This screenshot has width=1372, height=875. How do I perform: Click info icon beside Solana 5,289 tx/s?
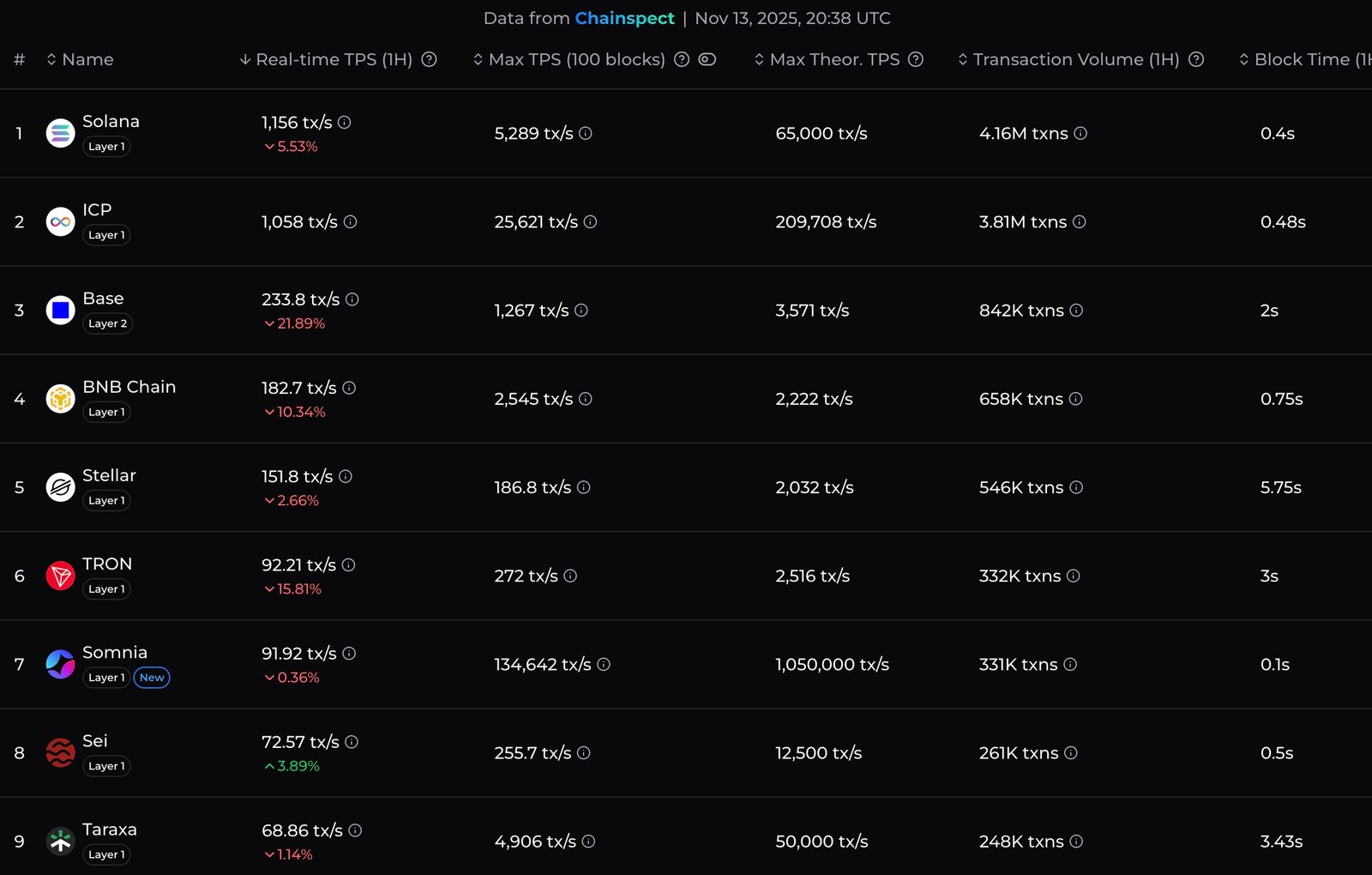586,133
